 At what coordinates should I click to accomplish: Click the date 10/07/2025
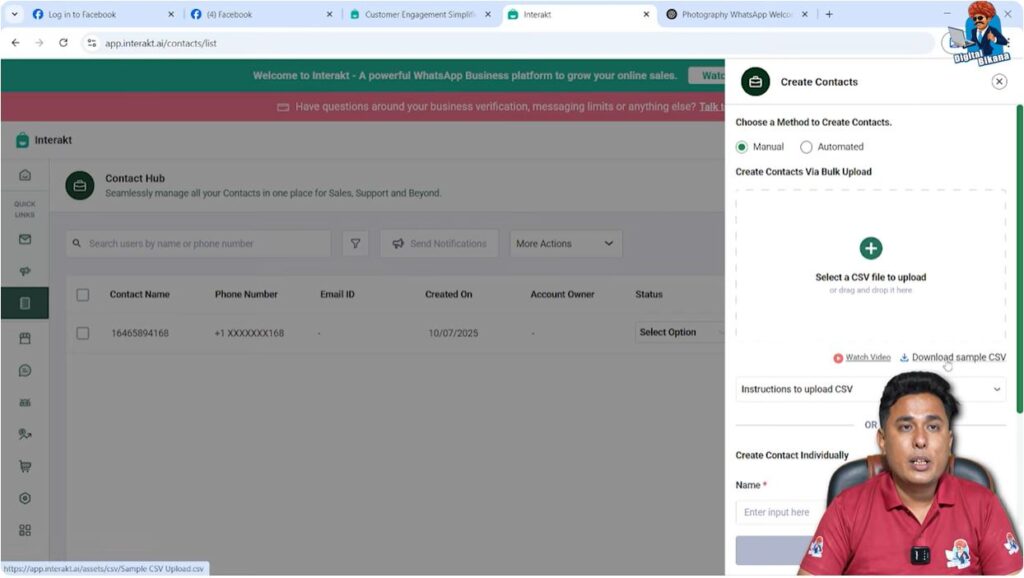pyautogui.click(x=453, y=333)
